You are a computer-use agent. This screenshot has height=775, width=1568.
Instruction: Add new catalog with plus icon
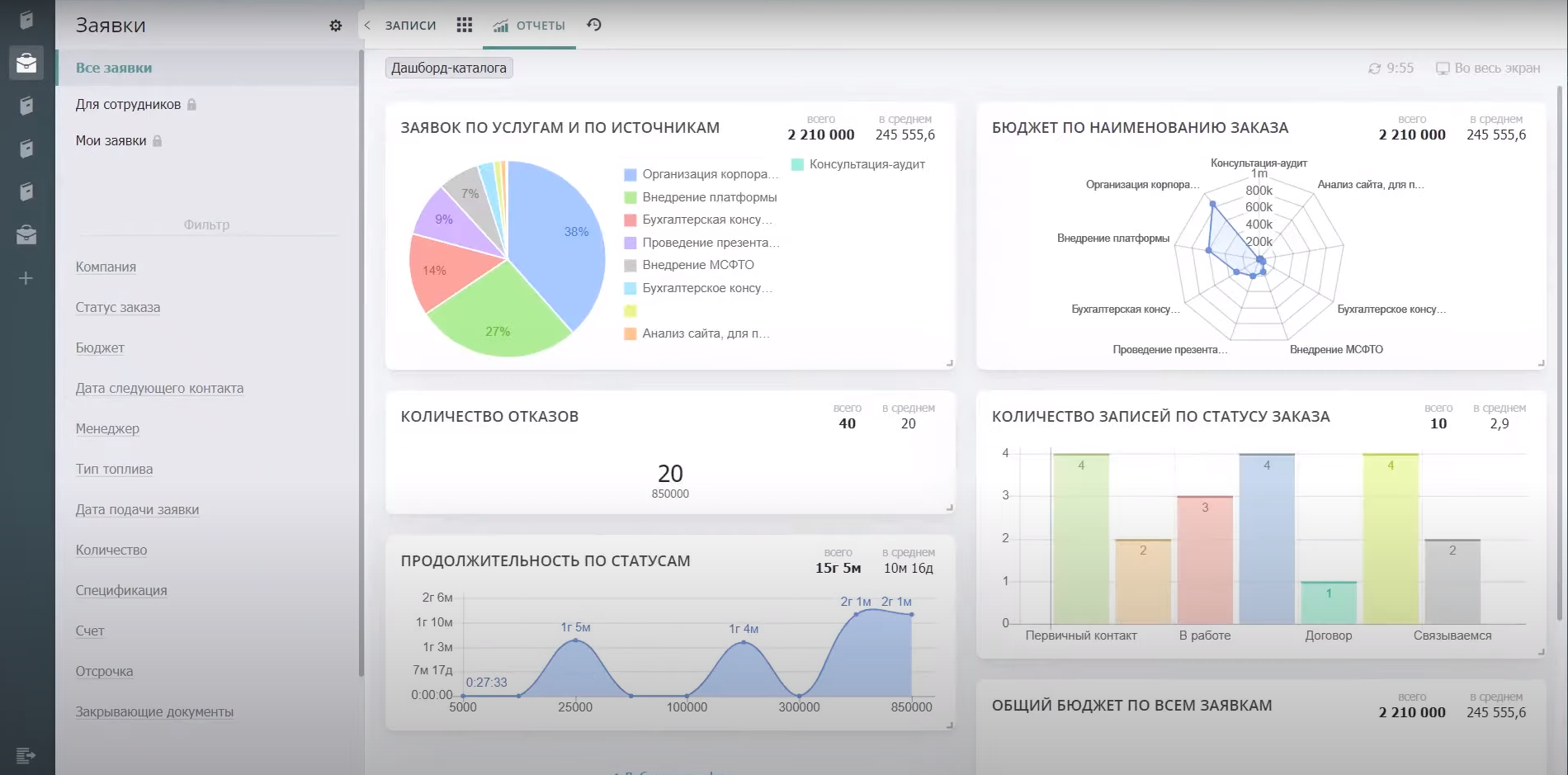click(x=26, y=278)
